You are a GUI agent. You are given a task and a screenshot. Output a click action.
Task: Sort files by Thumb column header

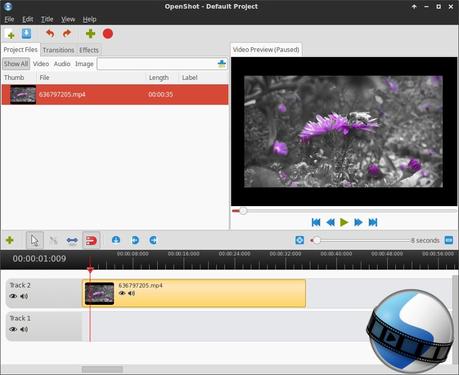[x=18, y=77]
